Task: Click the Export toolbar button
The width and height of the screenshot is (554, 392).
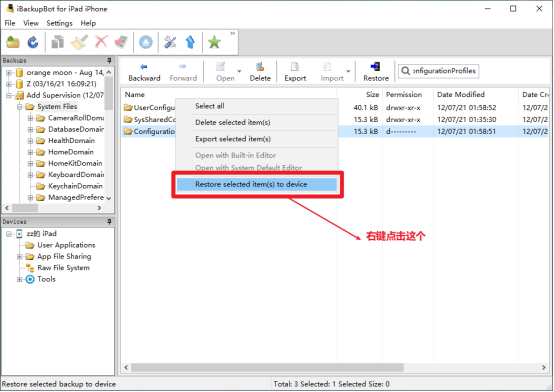Action: [x=295, y=72]
